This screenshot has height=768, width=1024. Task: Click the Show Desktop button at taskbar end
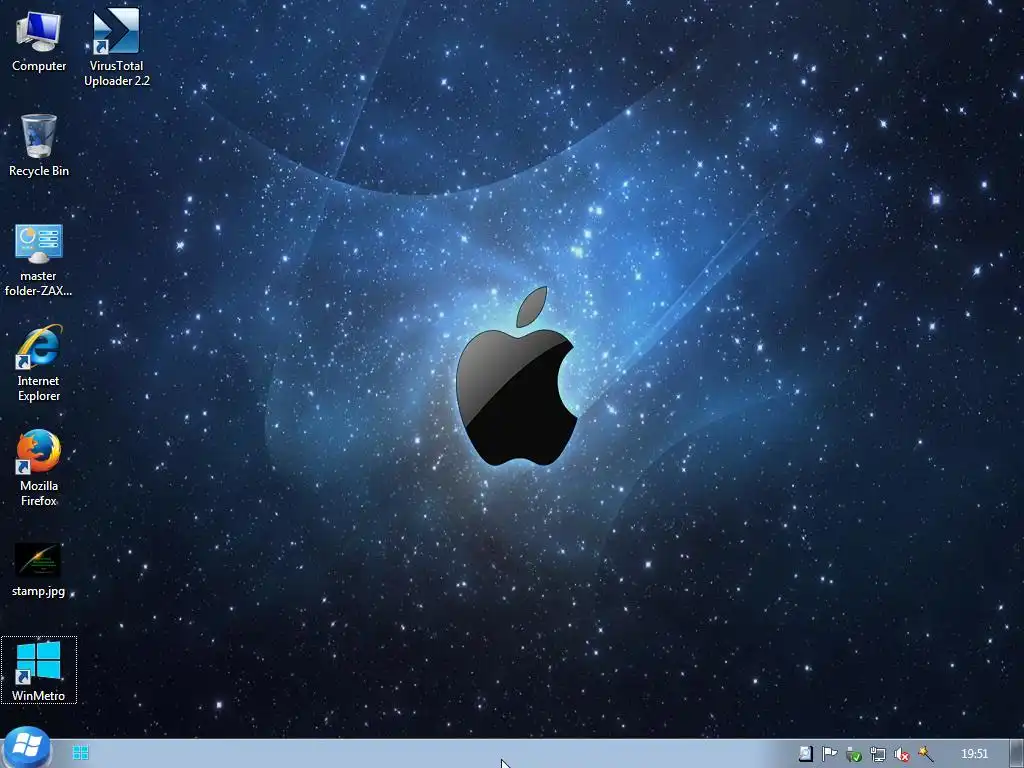1016,754
